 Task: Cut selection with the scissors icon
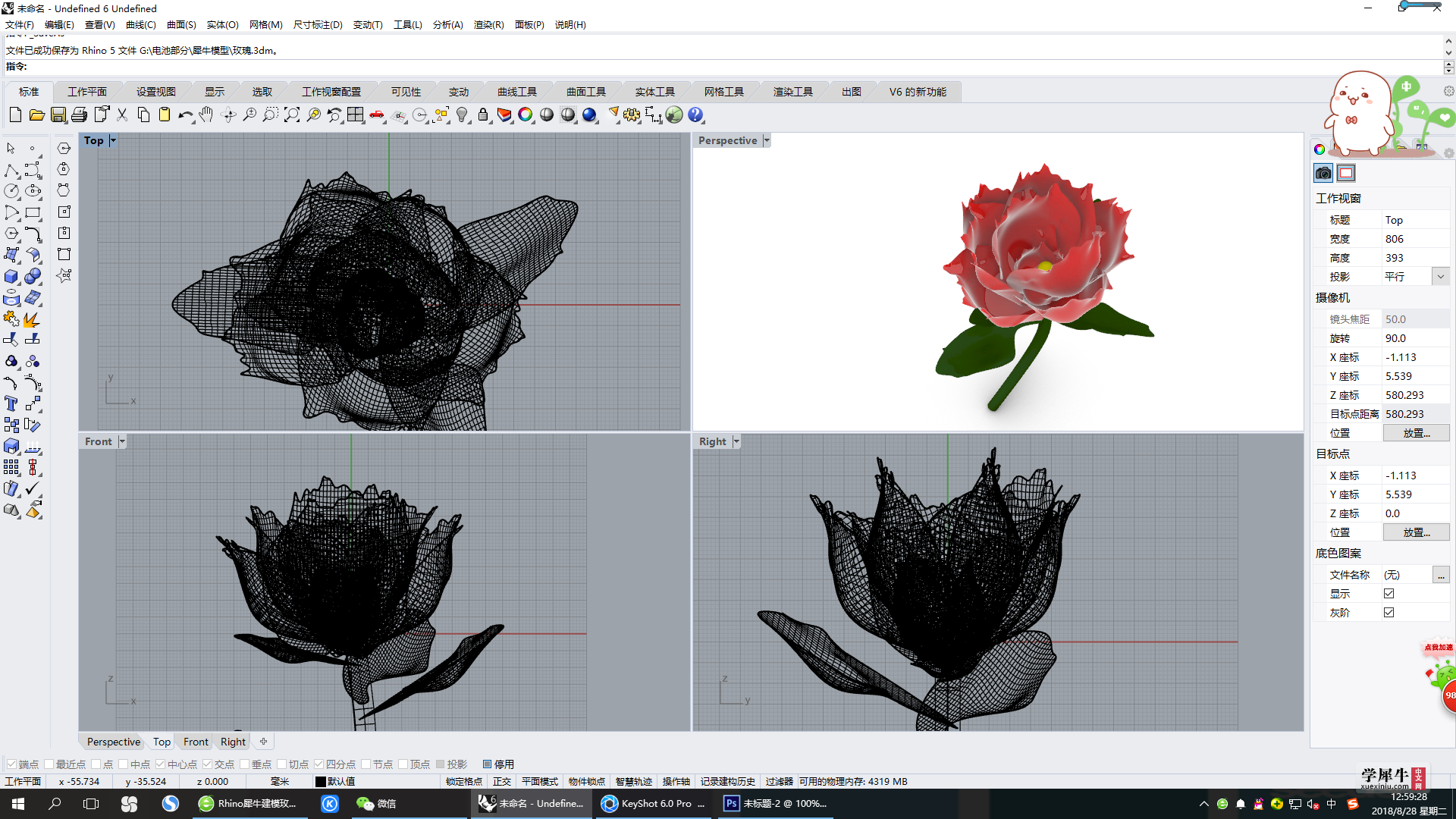click(122, 115)
